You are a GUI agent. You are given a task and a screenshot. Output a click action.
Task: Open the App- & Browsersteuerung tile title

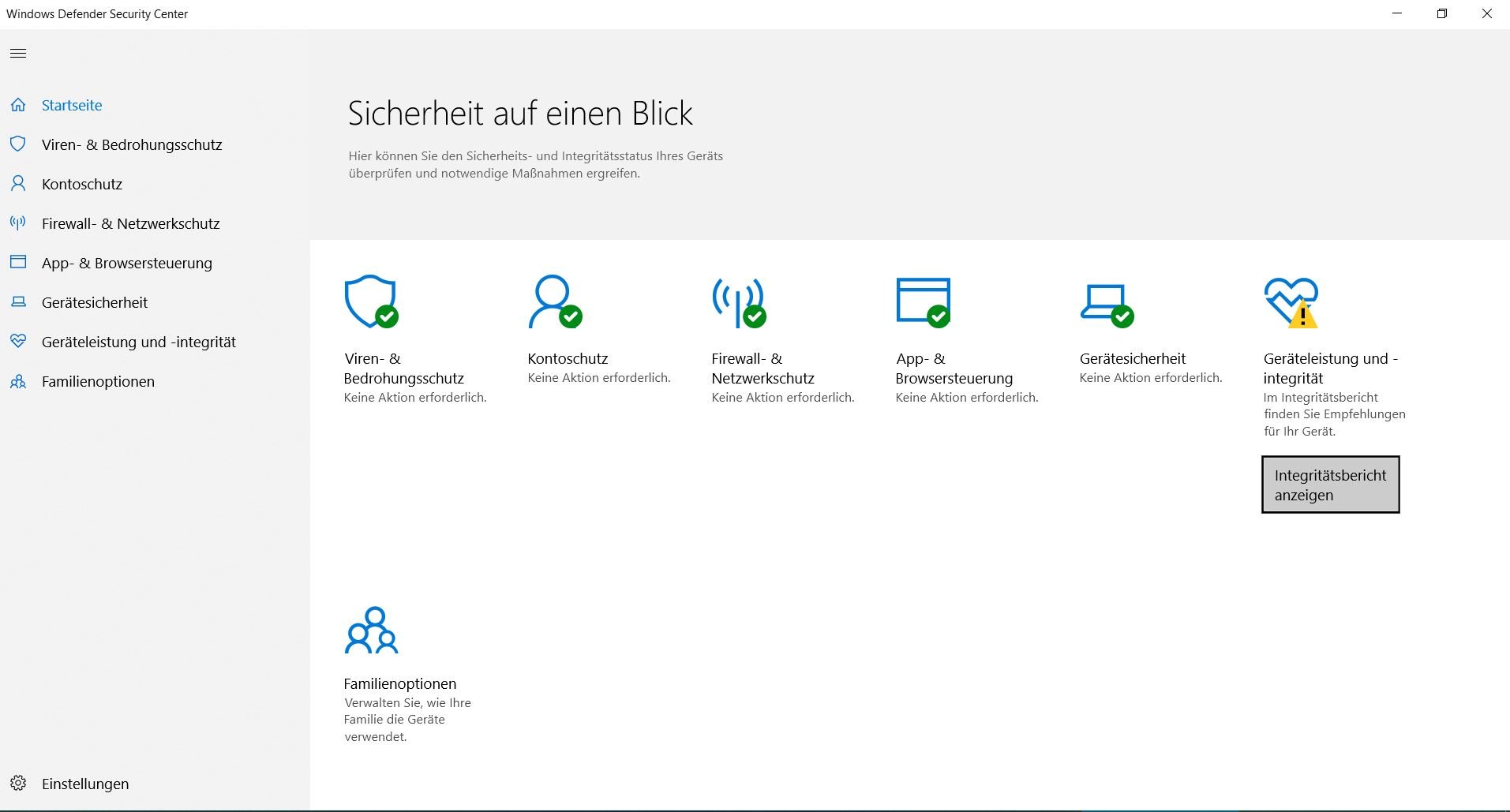click(x=954, y=369)
